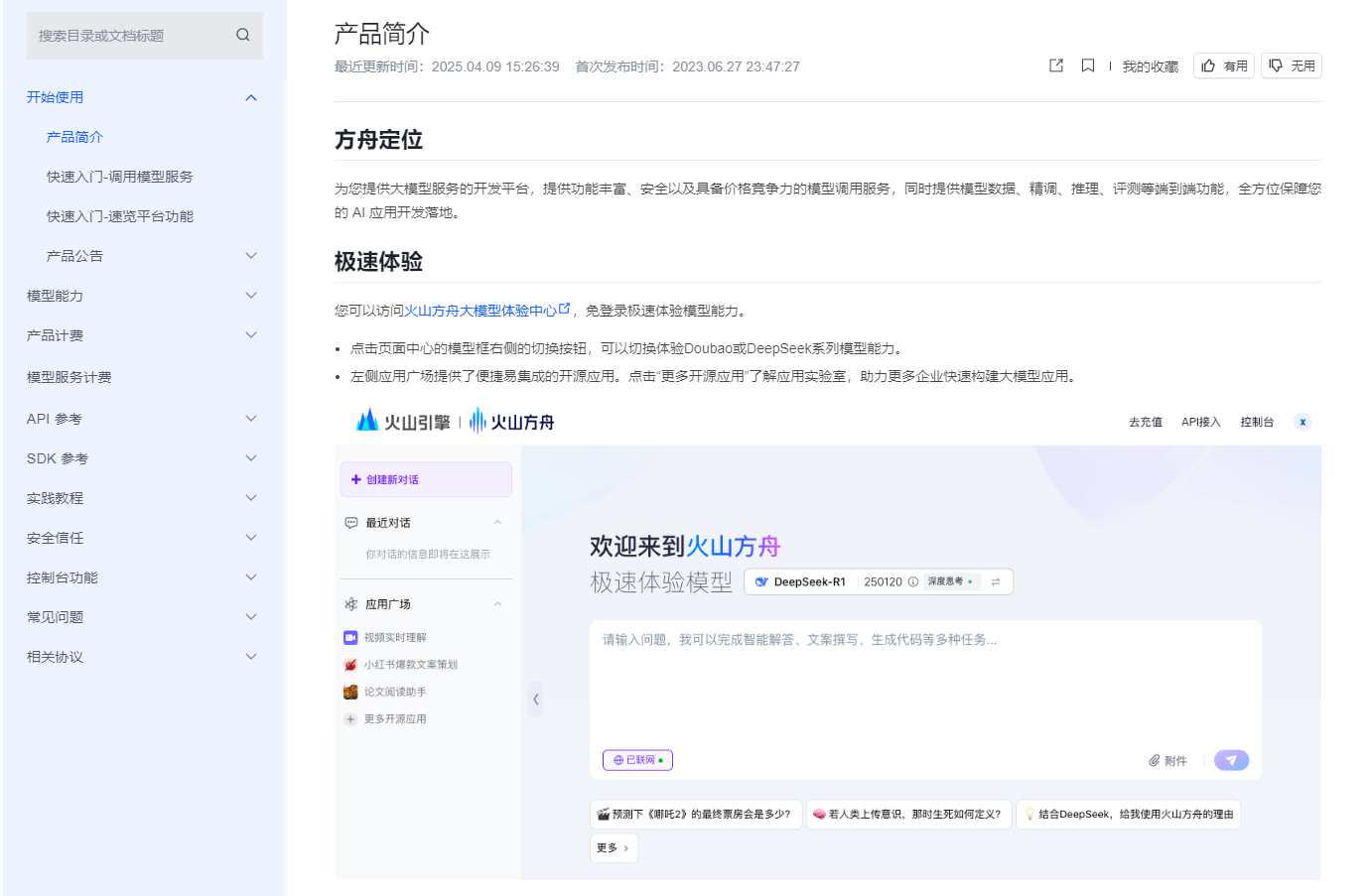
Task: Expand the 常见问题 section
Action: point(251,617)
